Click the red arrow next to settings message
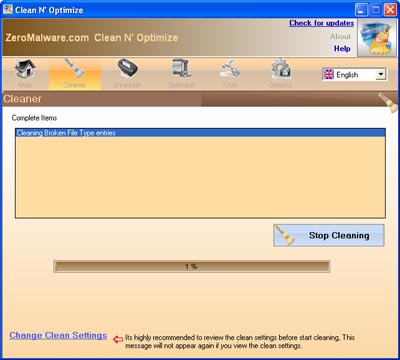 pos(118,339)
